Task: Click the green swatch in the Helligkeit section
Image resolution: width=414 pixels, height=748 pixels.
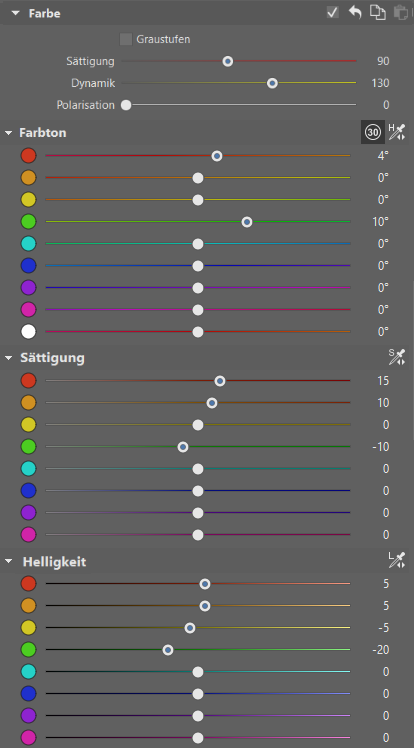Action: pos(29,649)
